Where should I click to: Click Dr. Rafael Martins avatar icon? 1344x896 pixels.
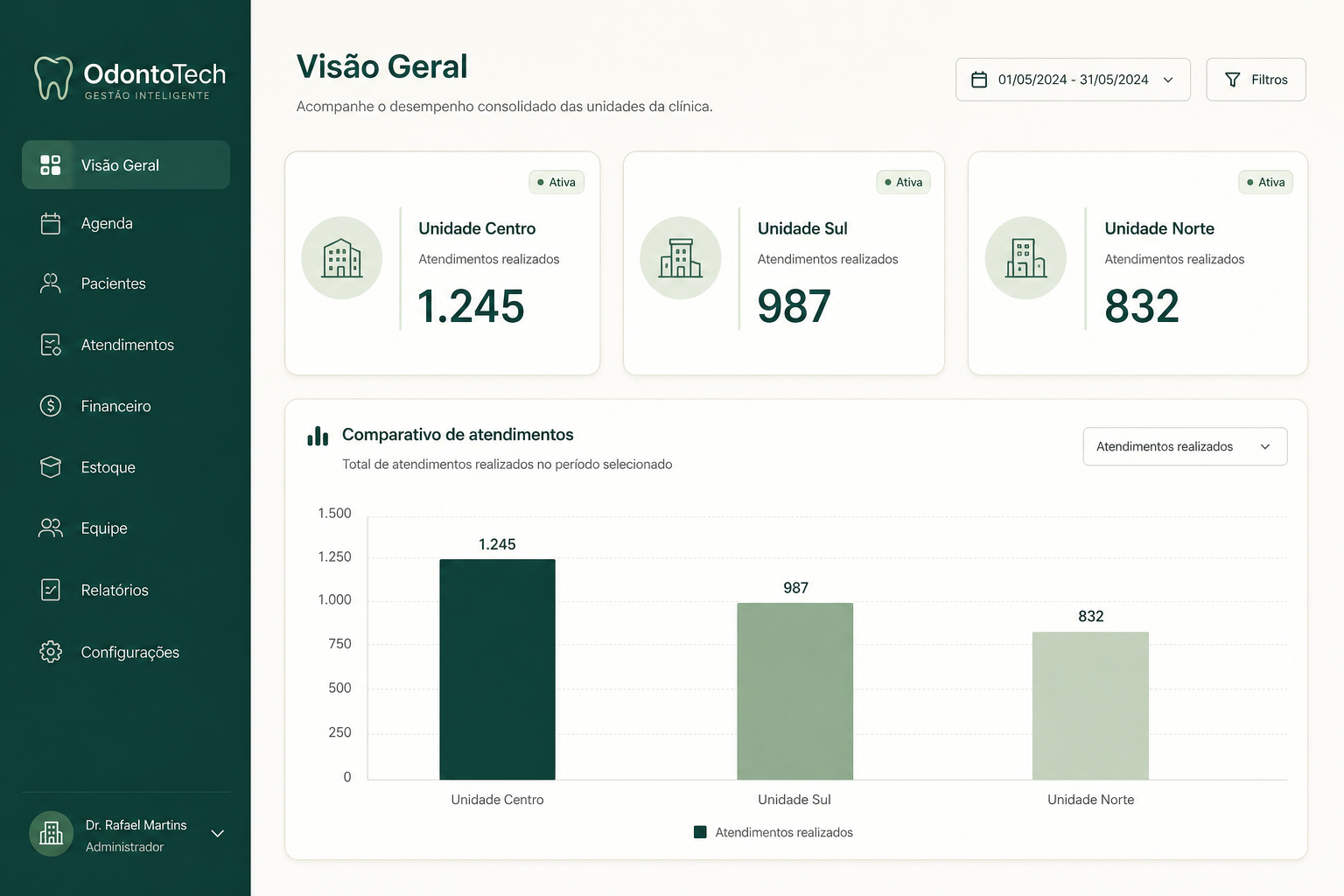(52, 833)
